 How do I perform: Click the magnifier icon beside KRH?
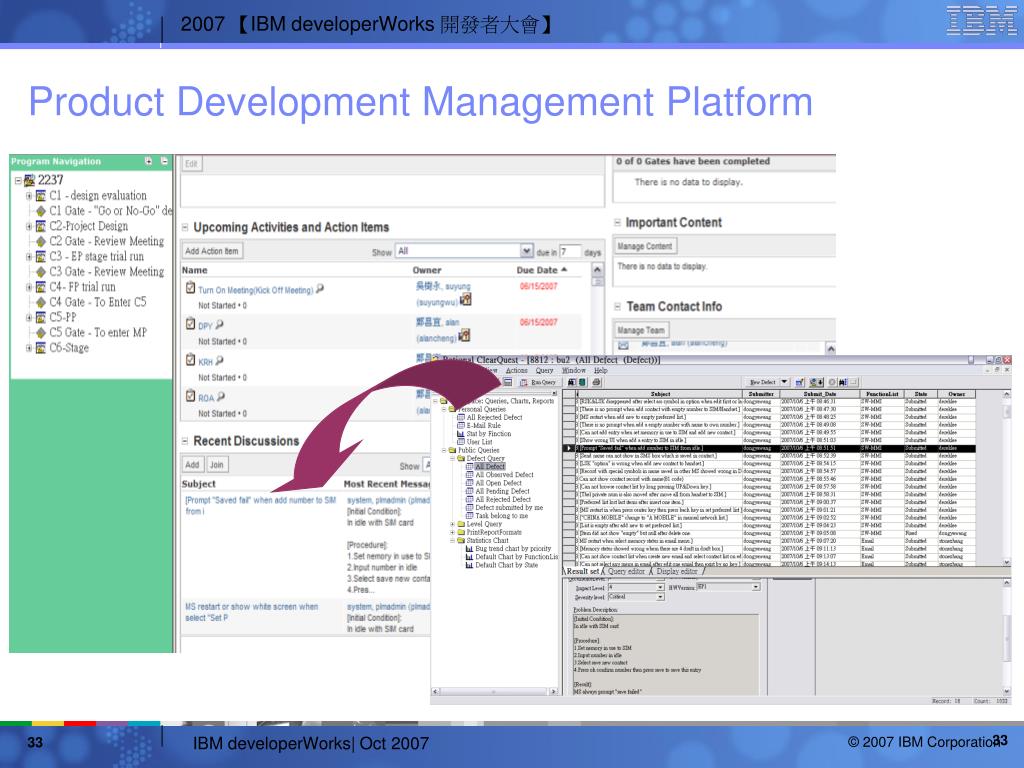pyautogui.click(x=219, y=360)
